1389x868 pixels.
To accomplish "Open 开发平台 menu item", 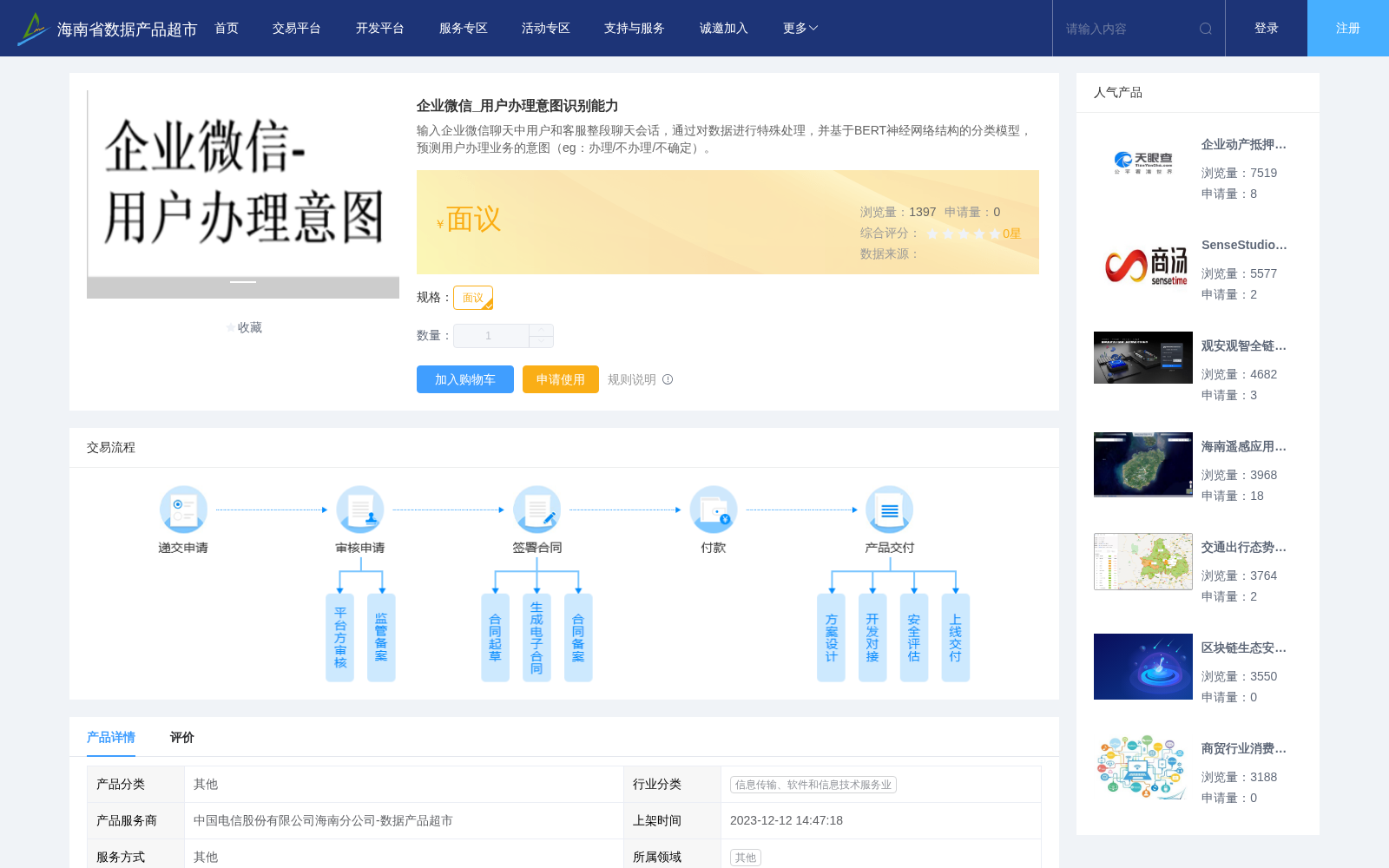I will click(x=380, y=29).
